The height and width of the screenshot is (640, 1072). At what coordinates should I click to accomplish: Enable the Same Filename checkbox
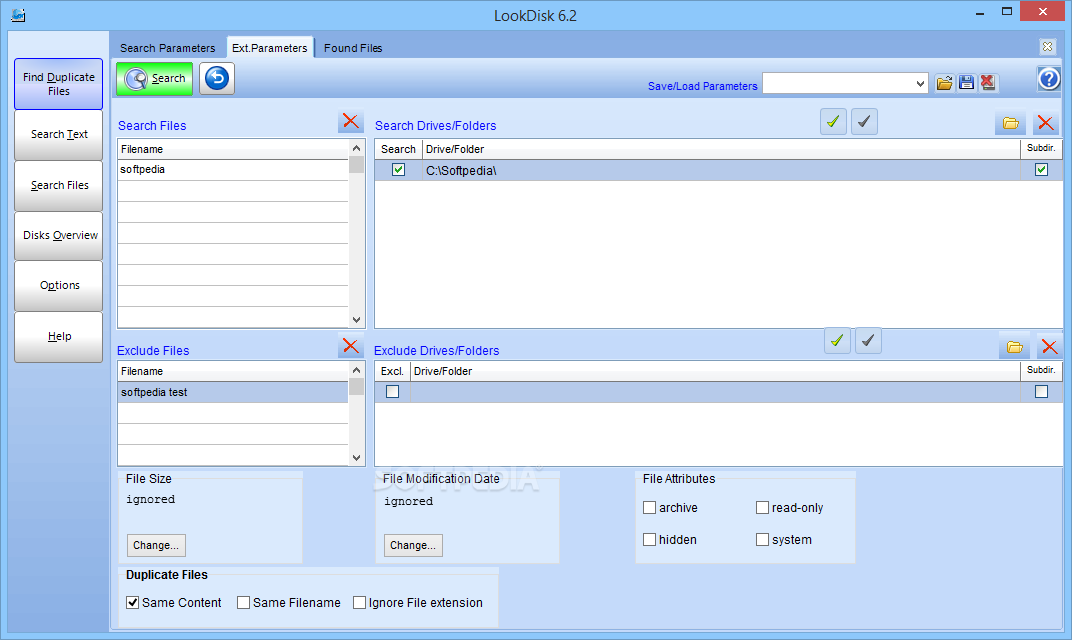244,603
